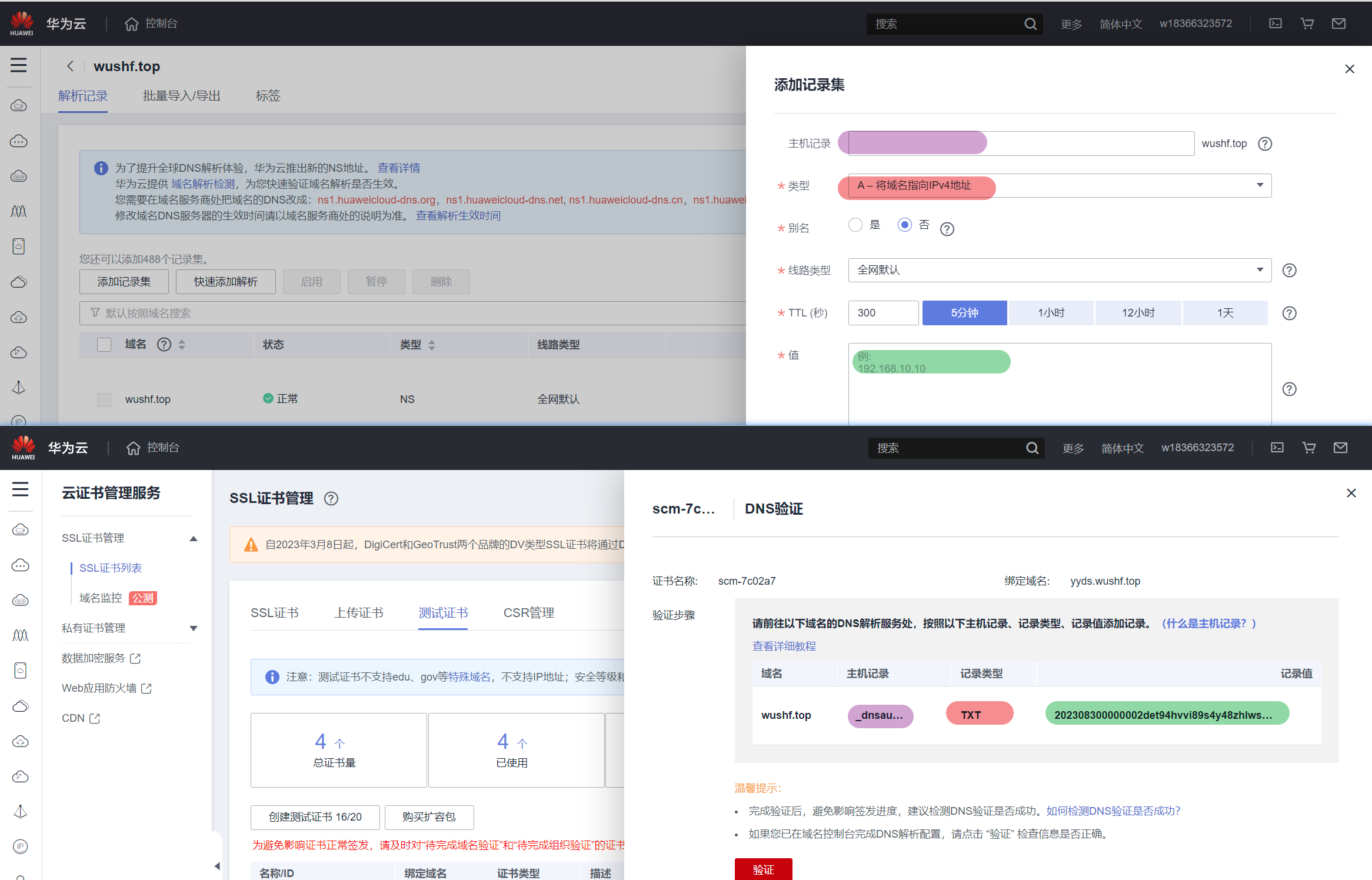Switch to the CSR管理 tab
The height and width of the screenshot is (880, 1372).
click(528, 613)
